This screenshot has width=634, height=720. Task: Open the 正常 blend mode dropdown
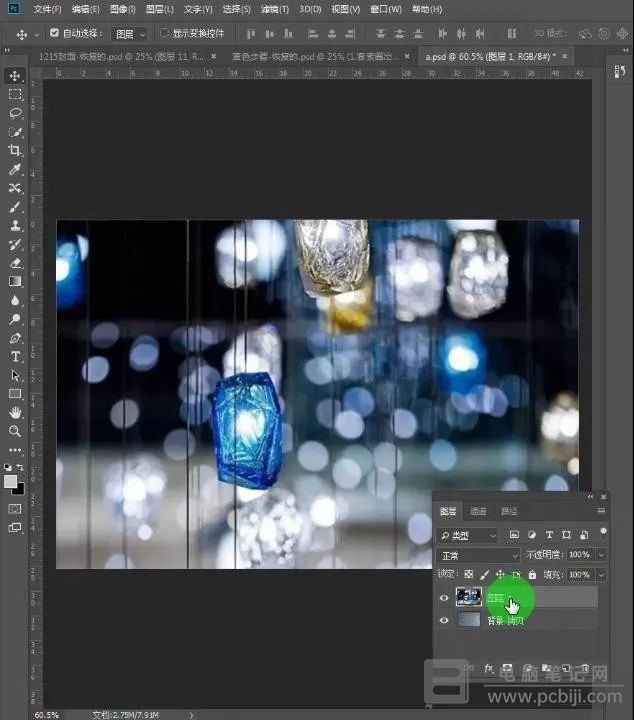[x=478, y=556]
